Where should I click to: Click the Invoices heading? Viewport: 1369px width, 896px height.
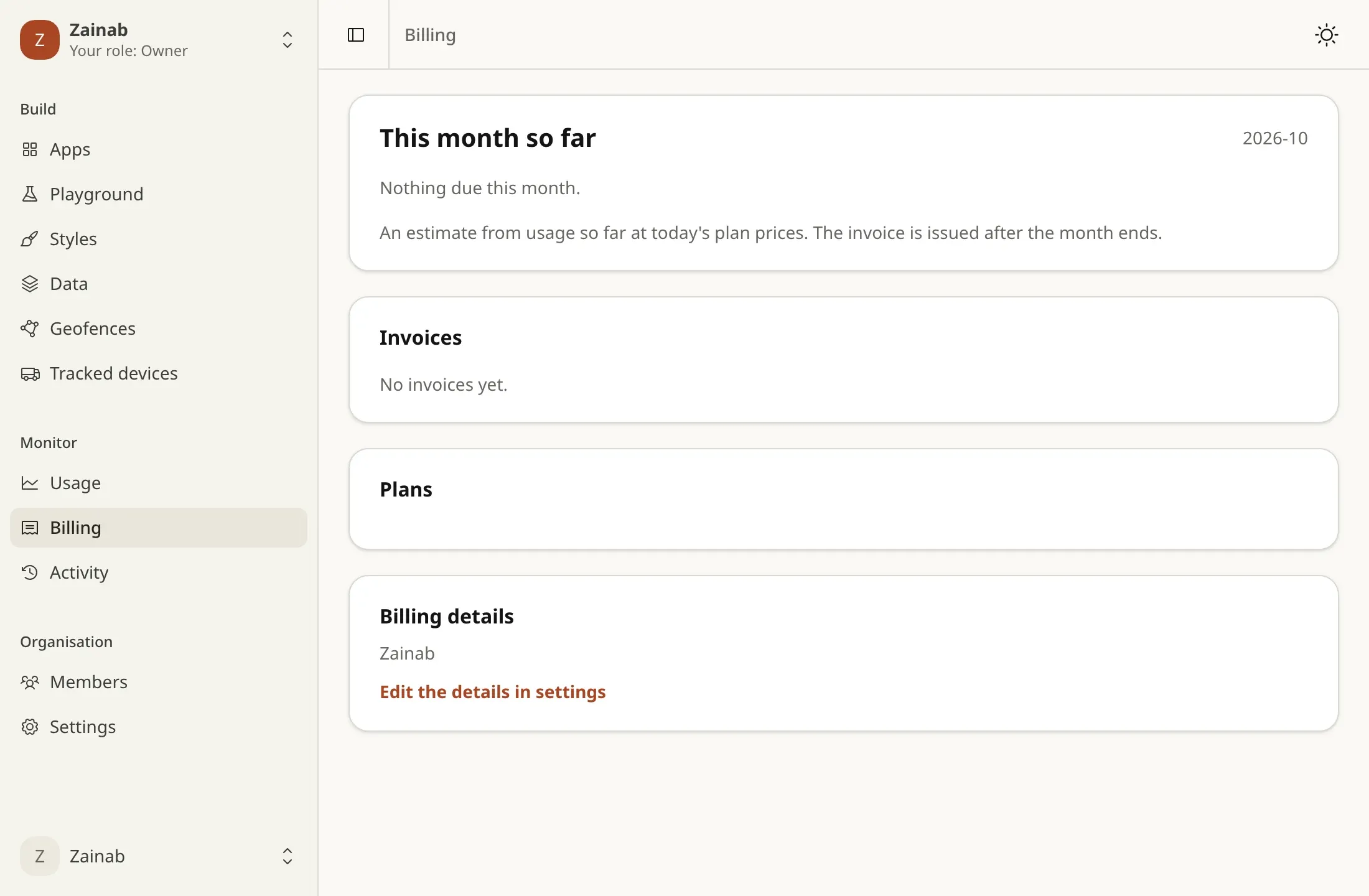coord(421,338)
